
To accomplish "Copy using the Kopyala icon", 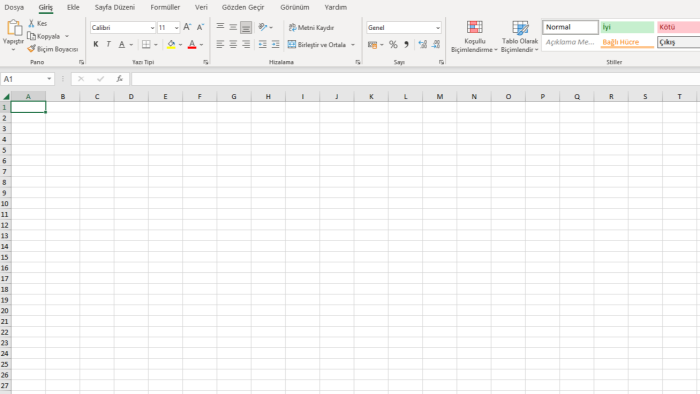I will (31, 36).
